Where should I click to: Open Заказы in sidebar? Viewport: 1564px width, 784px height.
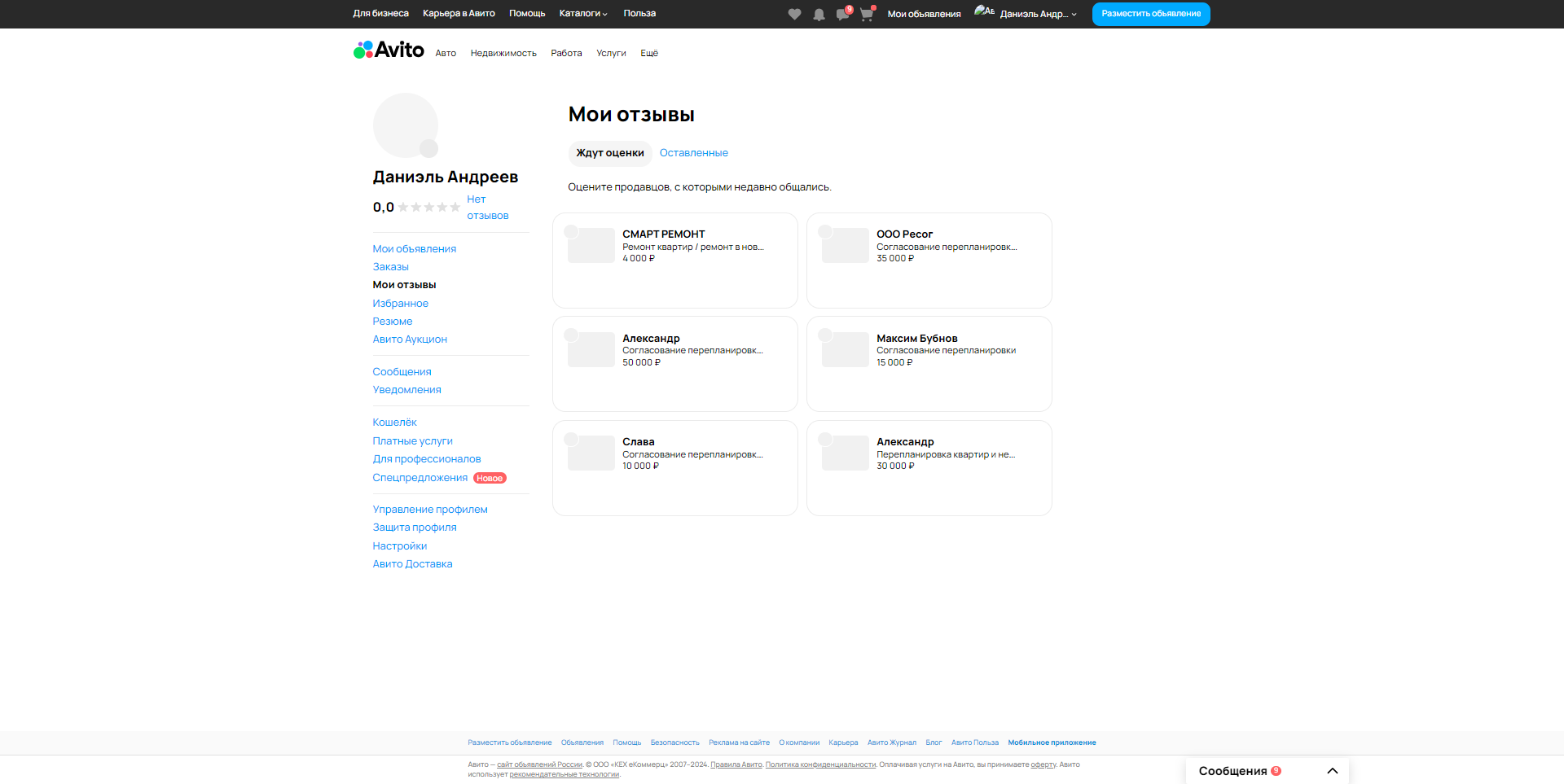point(390,267)
